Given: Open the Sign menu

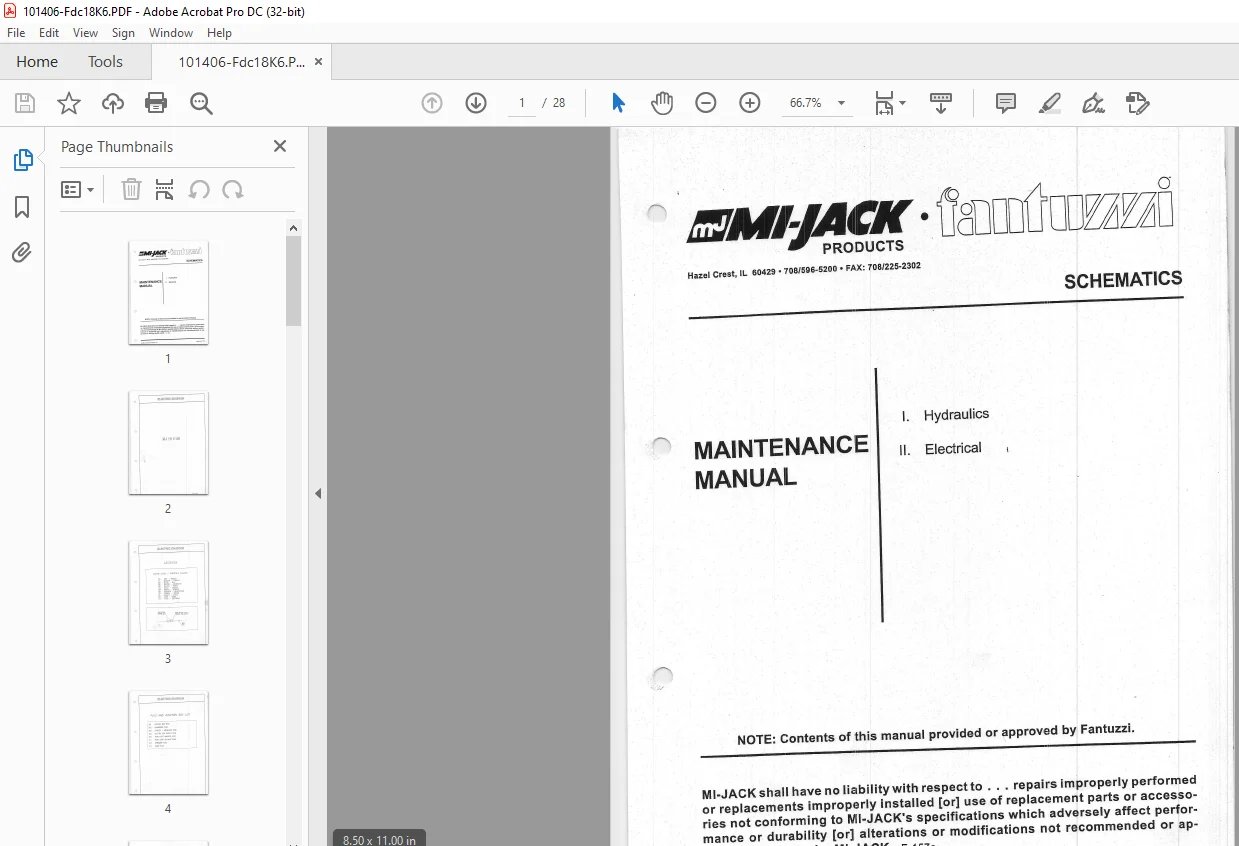Looking at the screenshot, I should click(x=124, y=33).
